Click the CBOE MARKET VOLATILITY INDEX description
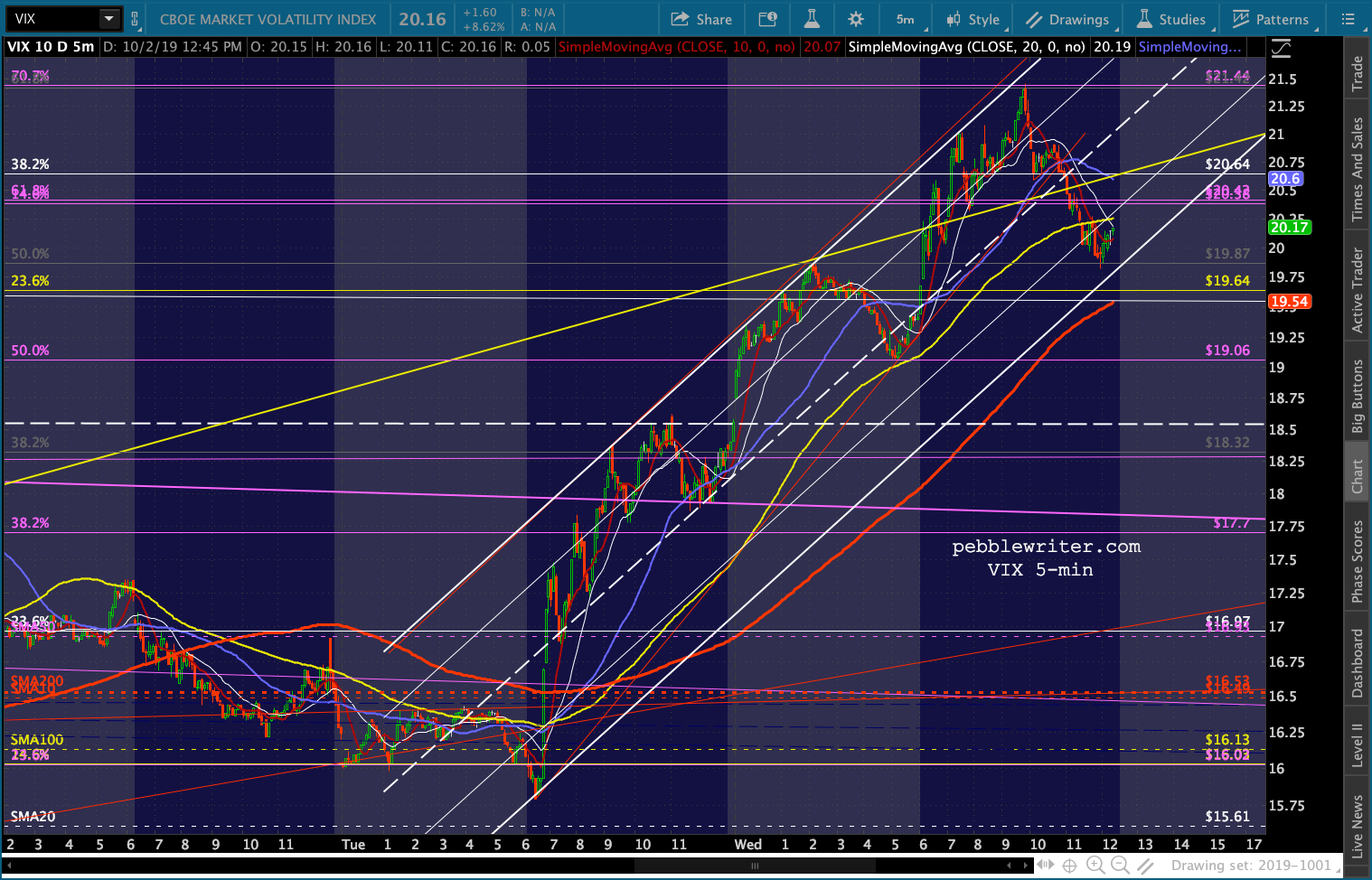The height and width of the screenshot is (880, 1372). pos(268,19)
